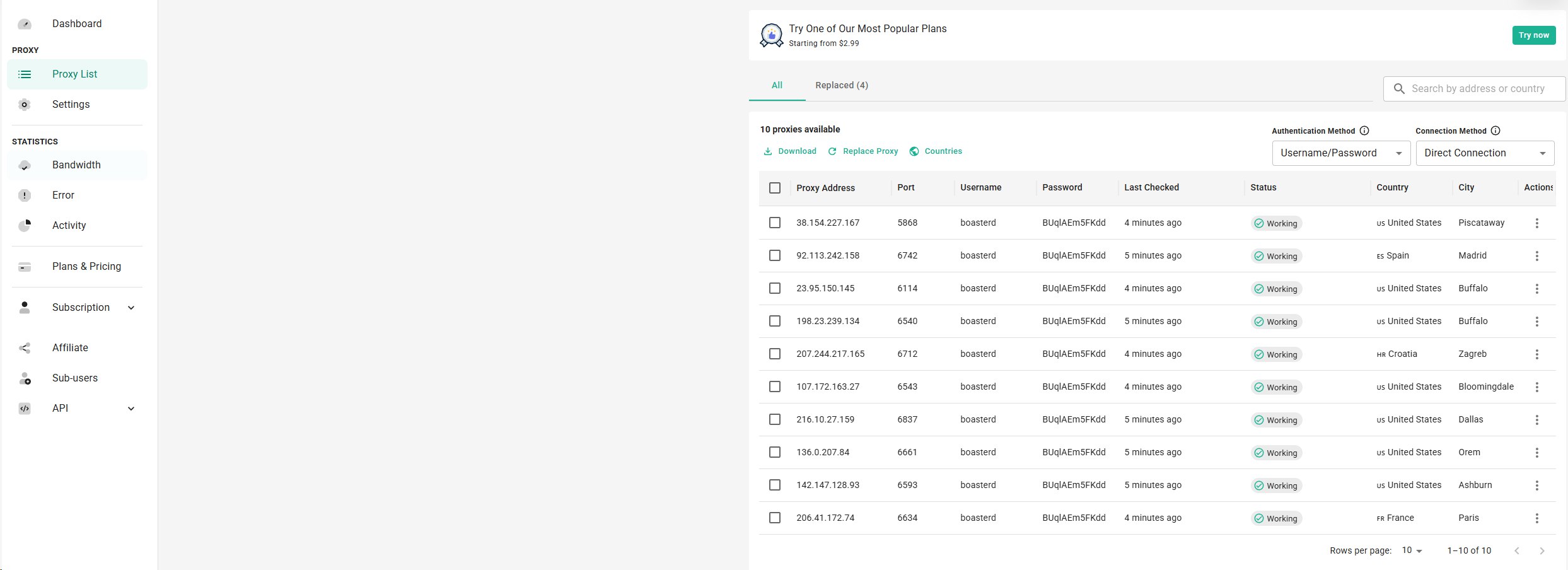Click port 6634 cell
This screenshot has width=1568, height=570.
pos(907,518)
